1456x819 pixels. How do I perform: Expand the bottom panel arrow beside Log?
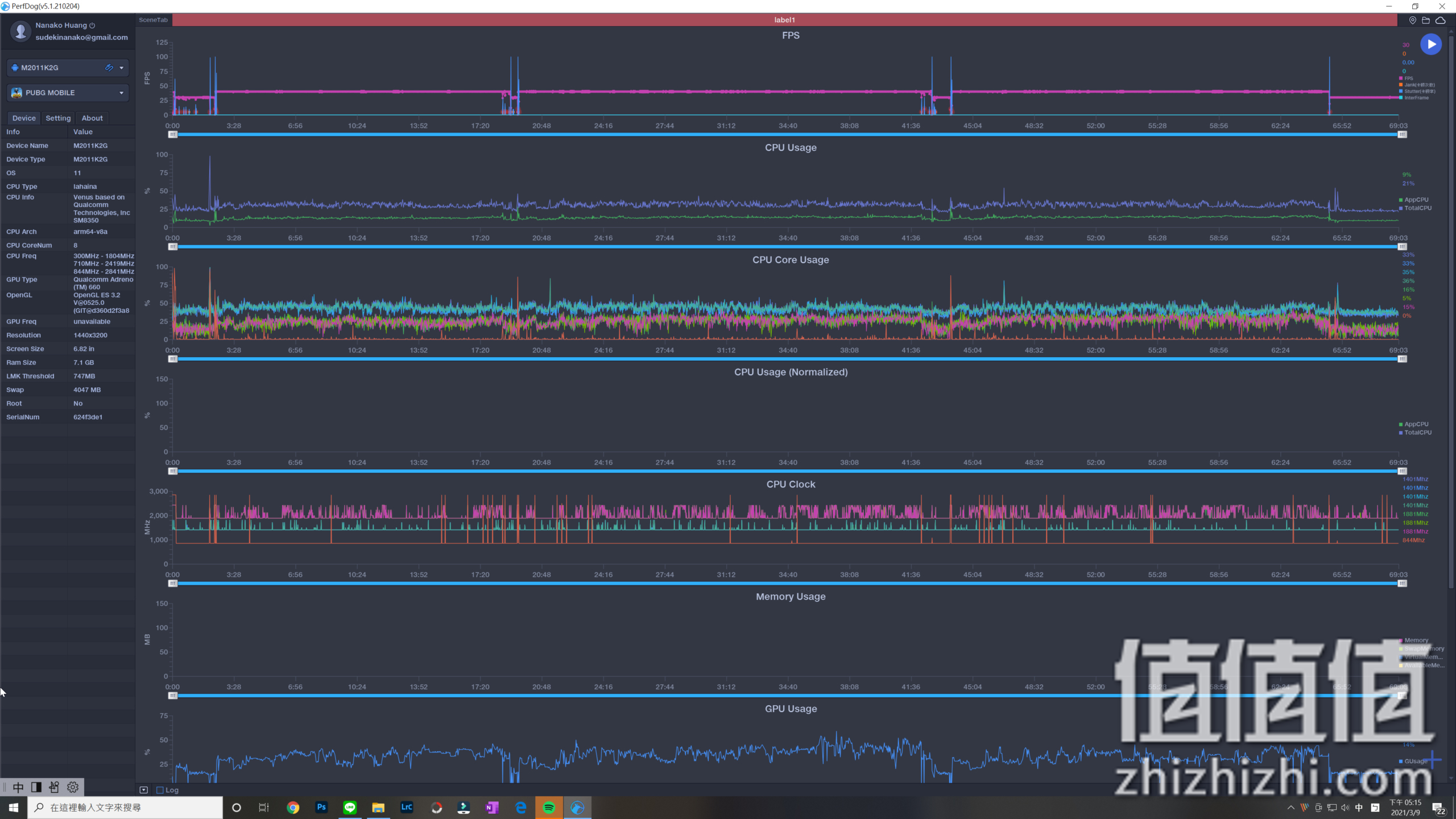click(143, 790)
